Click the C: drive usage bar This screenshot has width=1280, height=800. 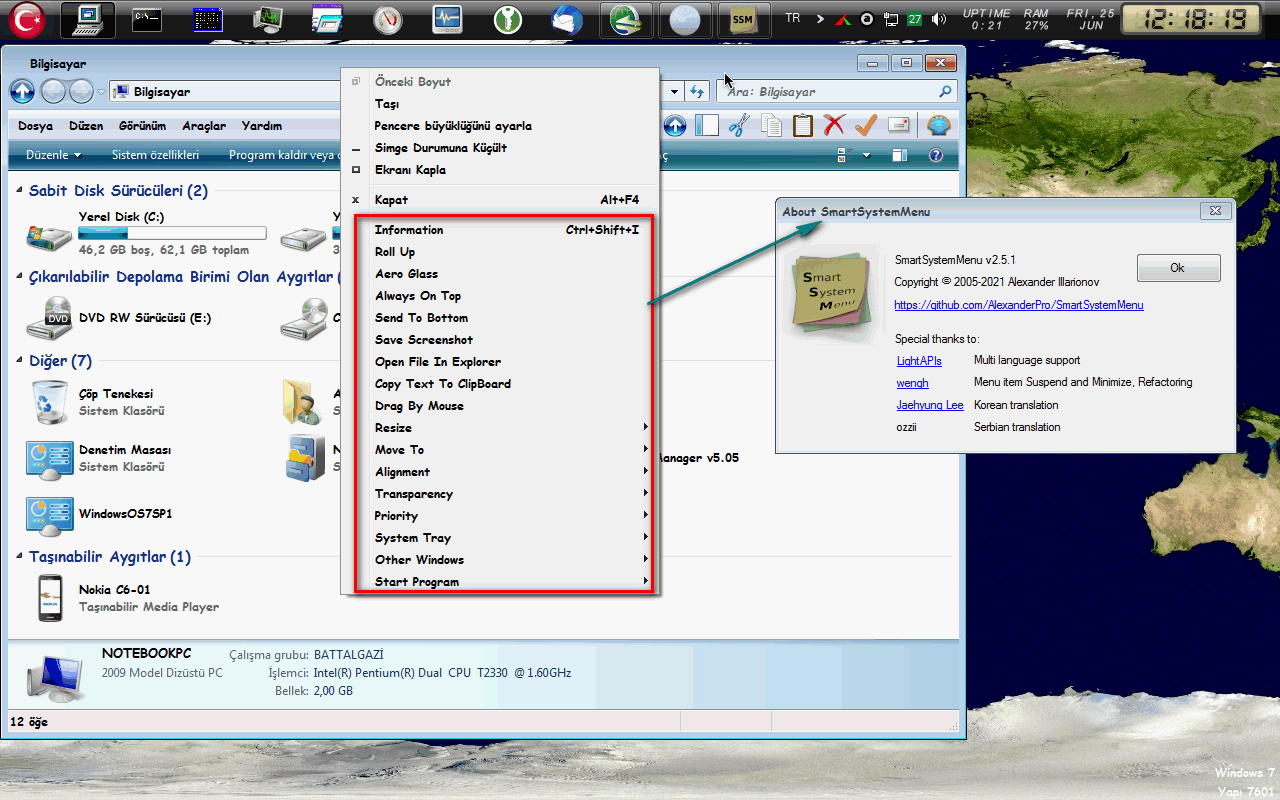(x=172, y=233)
